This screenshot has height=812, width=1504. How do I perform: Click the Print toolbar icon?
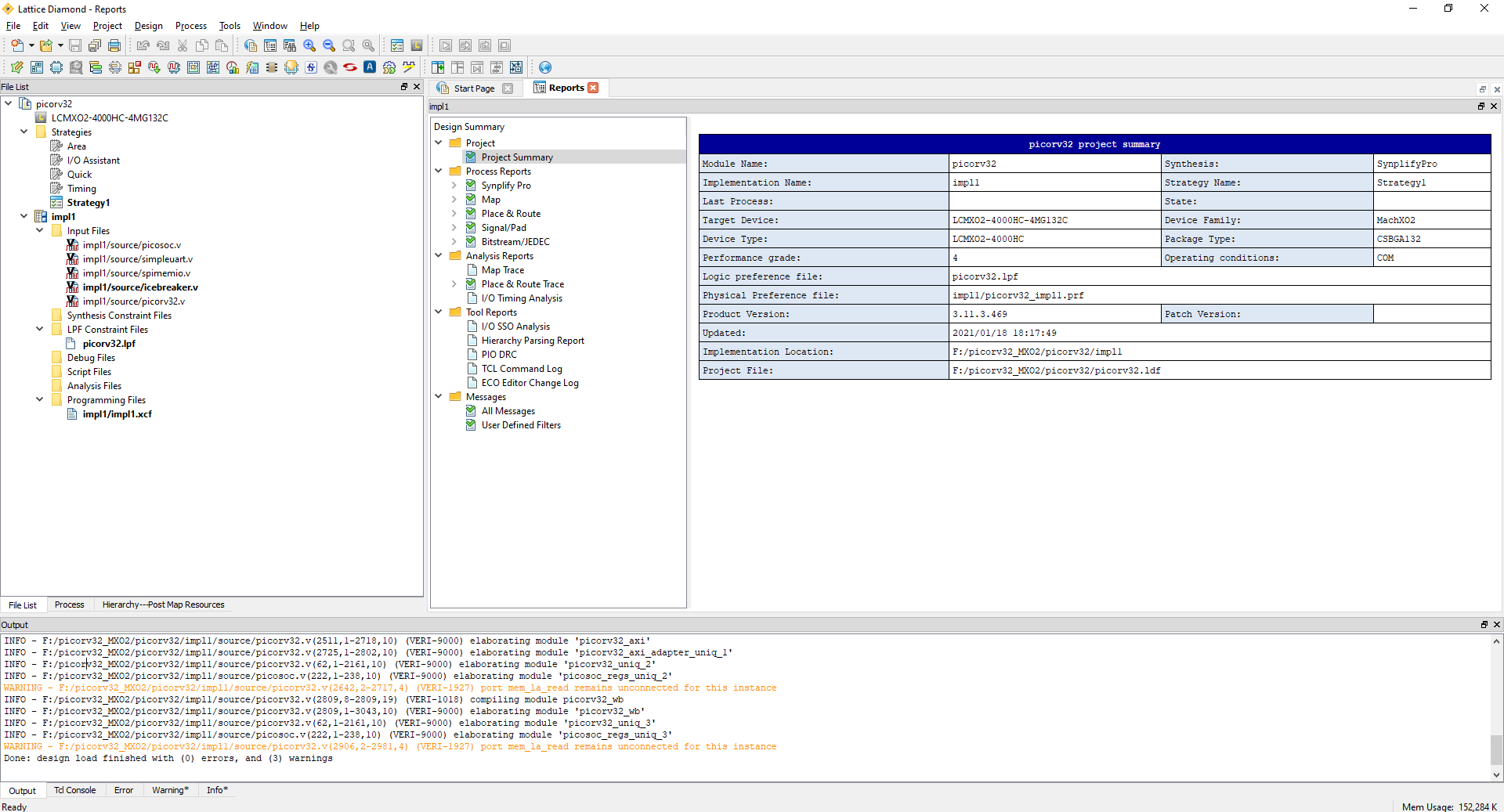[114, 45]
